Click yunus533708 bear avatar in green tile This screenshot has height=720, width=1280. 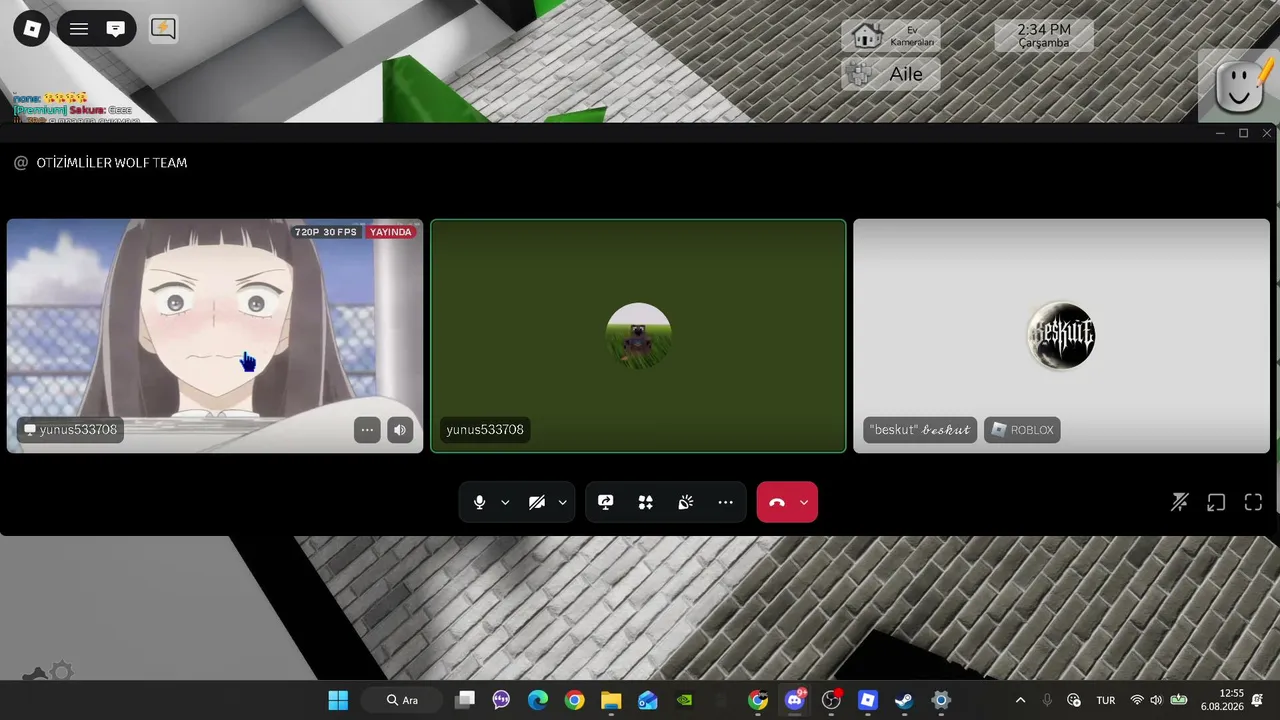click(x=638, y=335)
